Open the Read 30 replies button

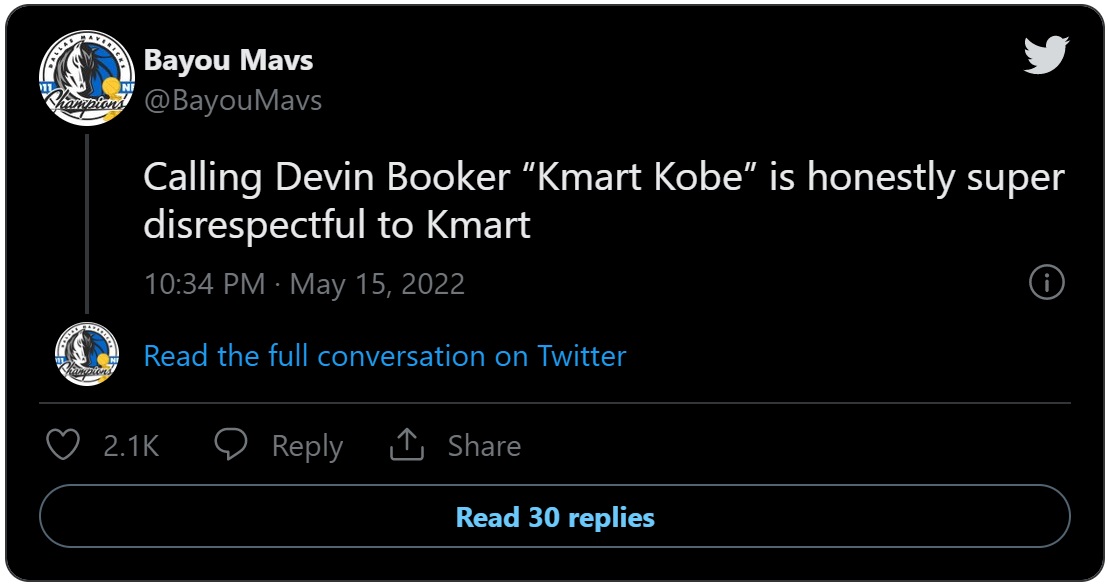pyautogui.click(x=555, y=516)
